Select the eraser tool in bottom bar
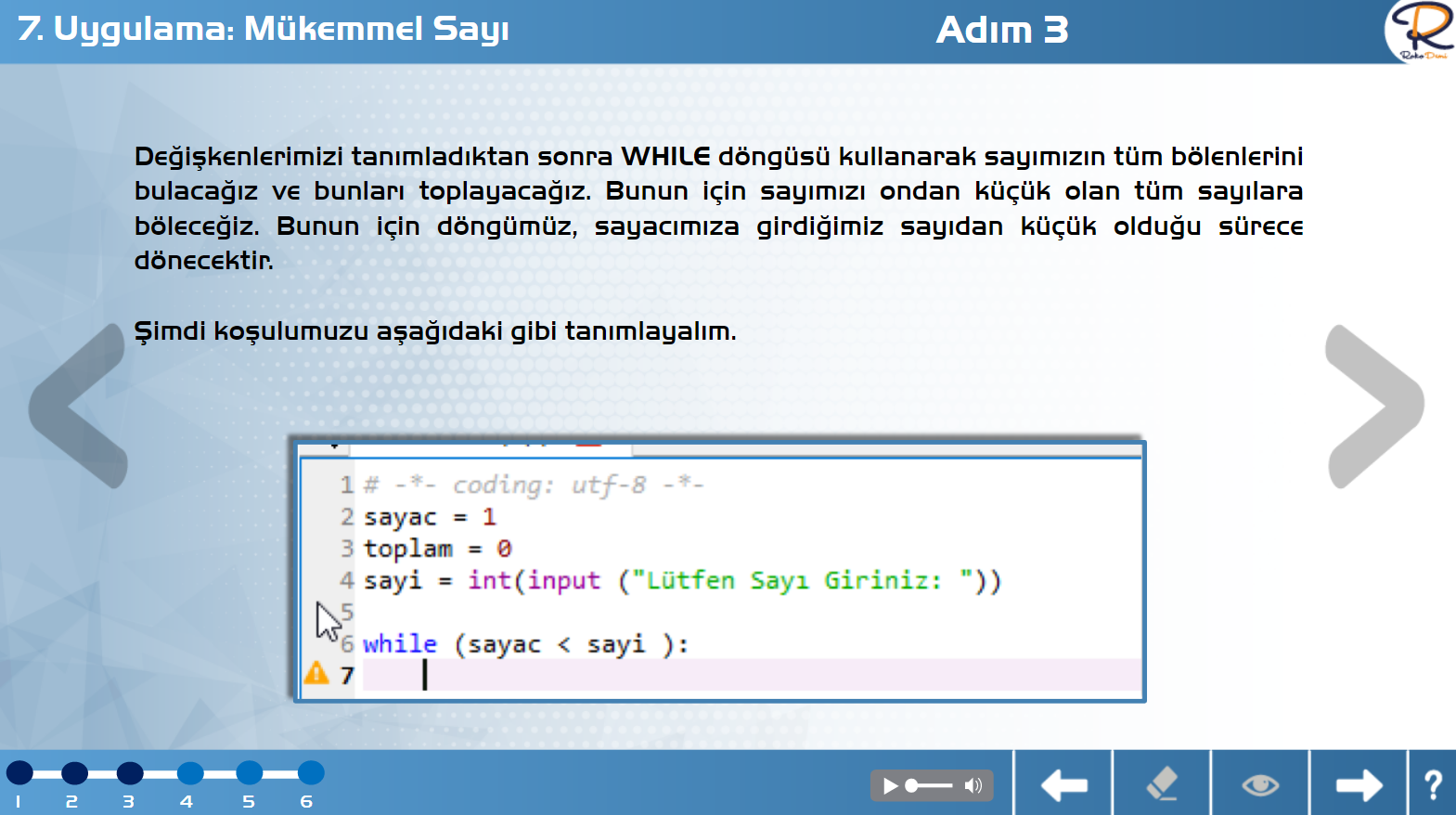This screenshot has width=1456, height=815. tap(1162, 784)
